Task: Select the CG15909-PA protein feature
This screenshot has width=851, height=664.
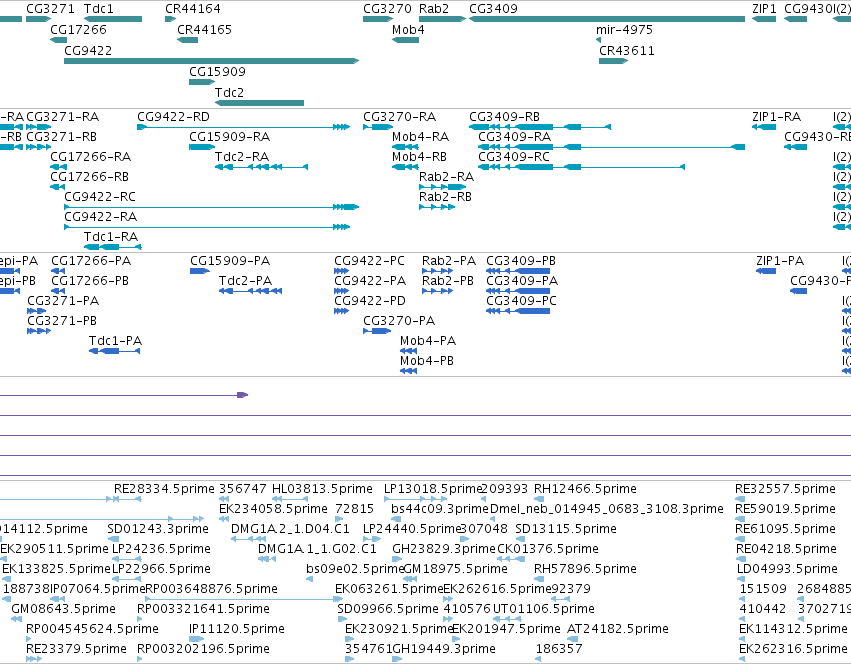Action: tap(200, 271)
